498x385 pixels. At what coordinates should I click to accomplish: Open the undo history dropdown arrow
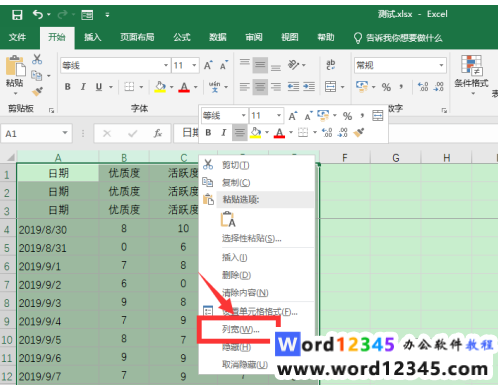pyautogui.click(x=49, y=14)
